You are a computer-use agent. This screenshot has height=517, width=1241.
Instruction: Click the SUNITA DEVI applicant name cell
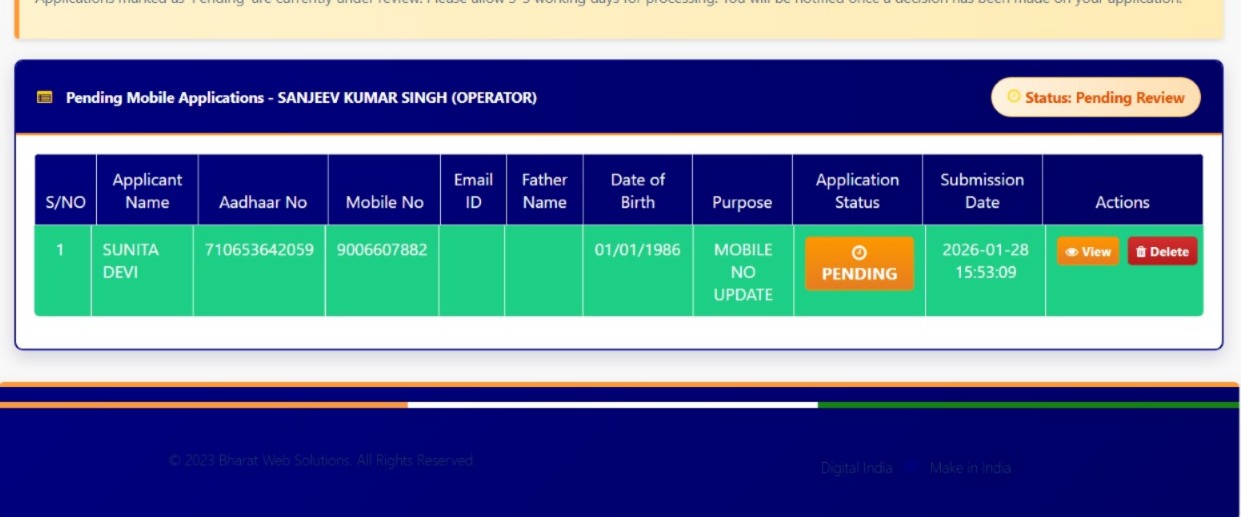[130, 261]
